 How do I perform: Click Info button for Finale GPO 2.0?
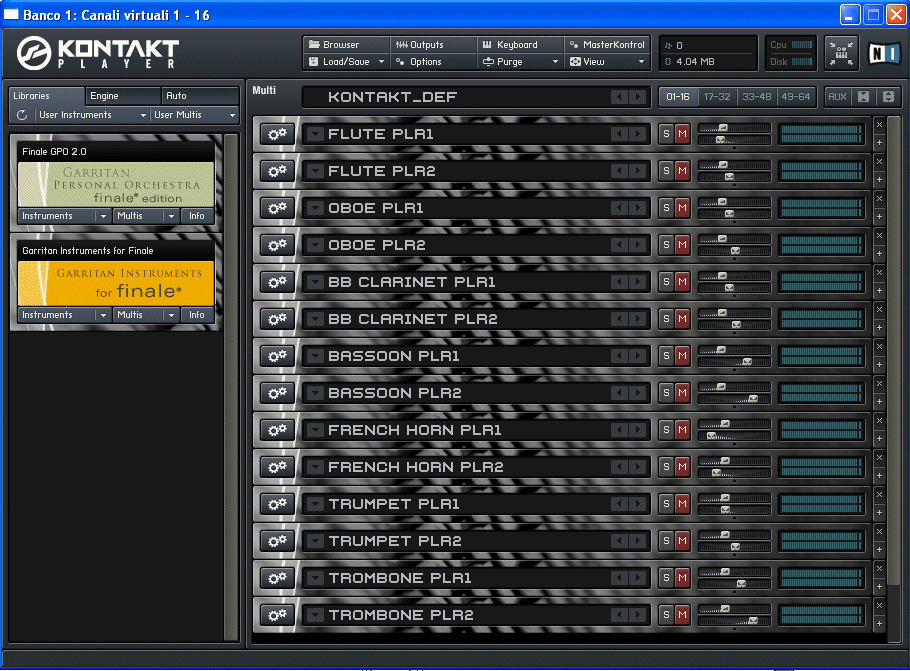(197, 216)
